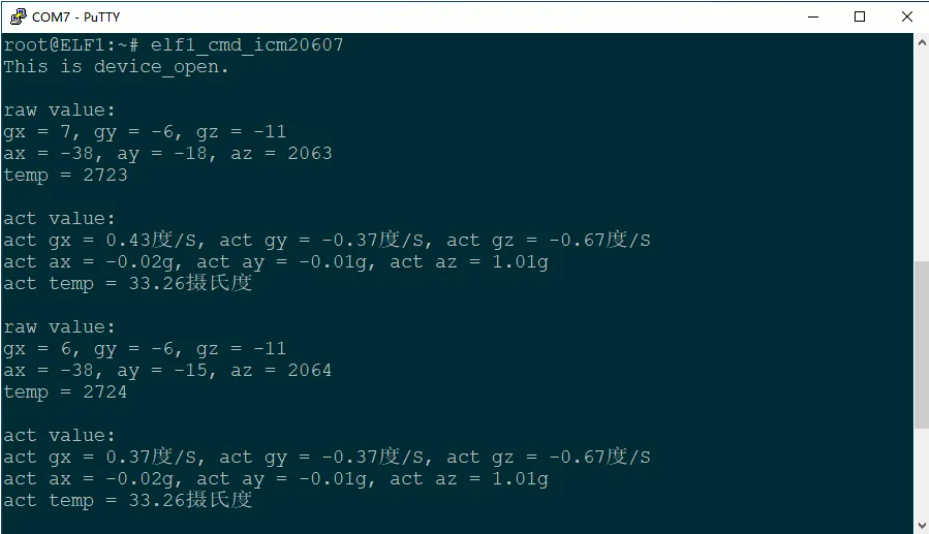Maximize the PuTTY terminal window
929x534 pixels.
pos(860,17)
